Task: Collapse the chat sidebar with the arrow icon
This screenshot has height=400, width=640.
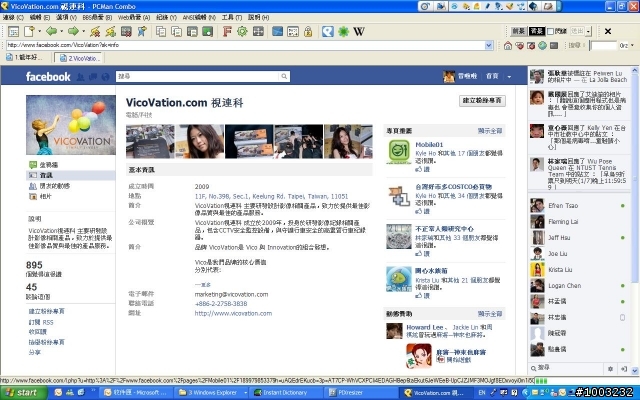Action: click(624, 368)
